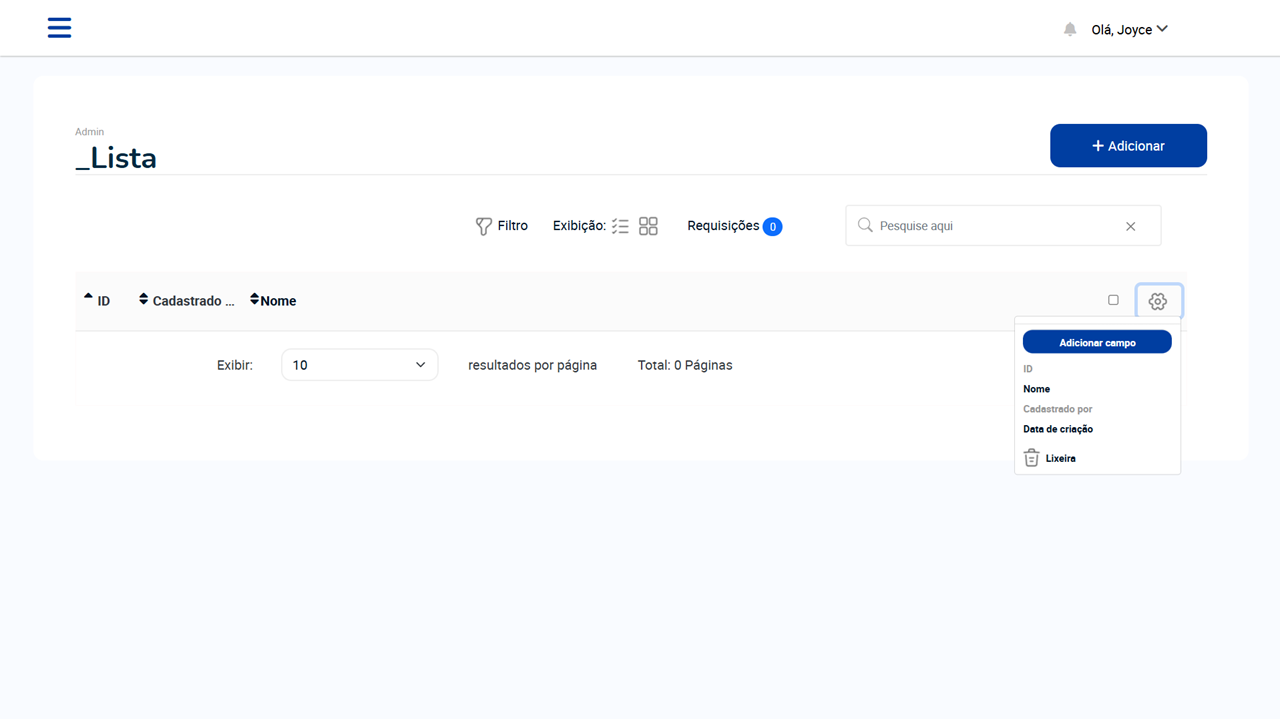Sort table by ID column

pyautogui.click(x=97, y=300)
